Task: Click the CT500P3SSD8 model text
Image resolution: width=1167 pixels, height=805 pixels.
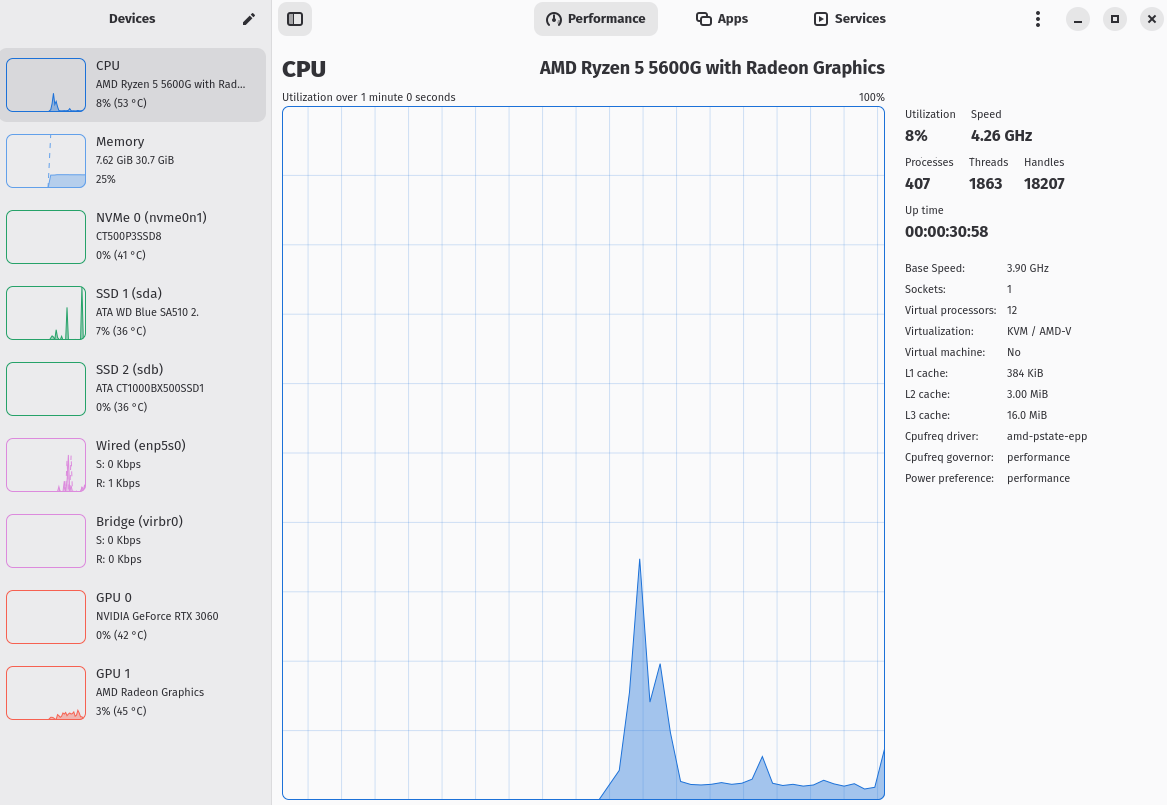Action: pyautogui.click(x=129, y=236)
